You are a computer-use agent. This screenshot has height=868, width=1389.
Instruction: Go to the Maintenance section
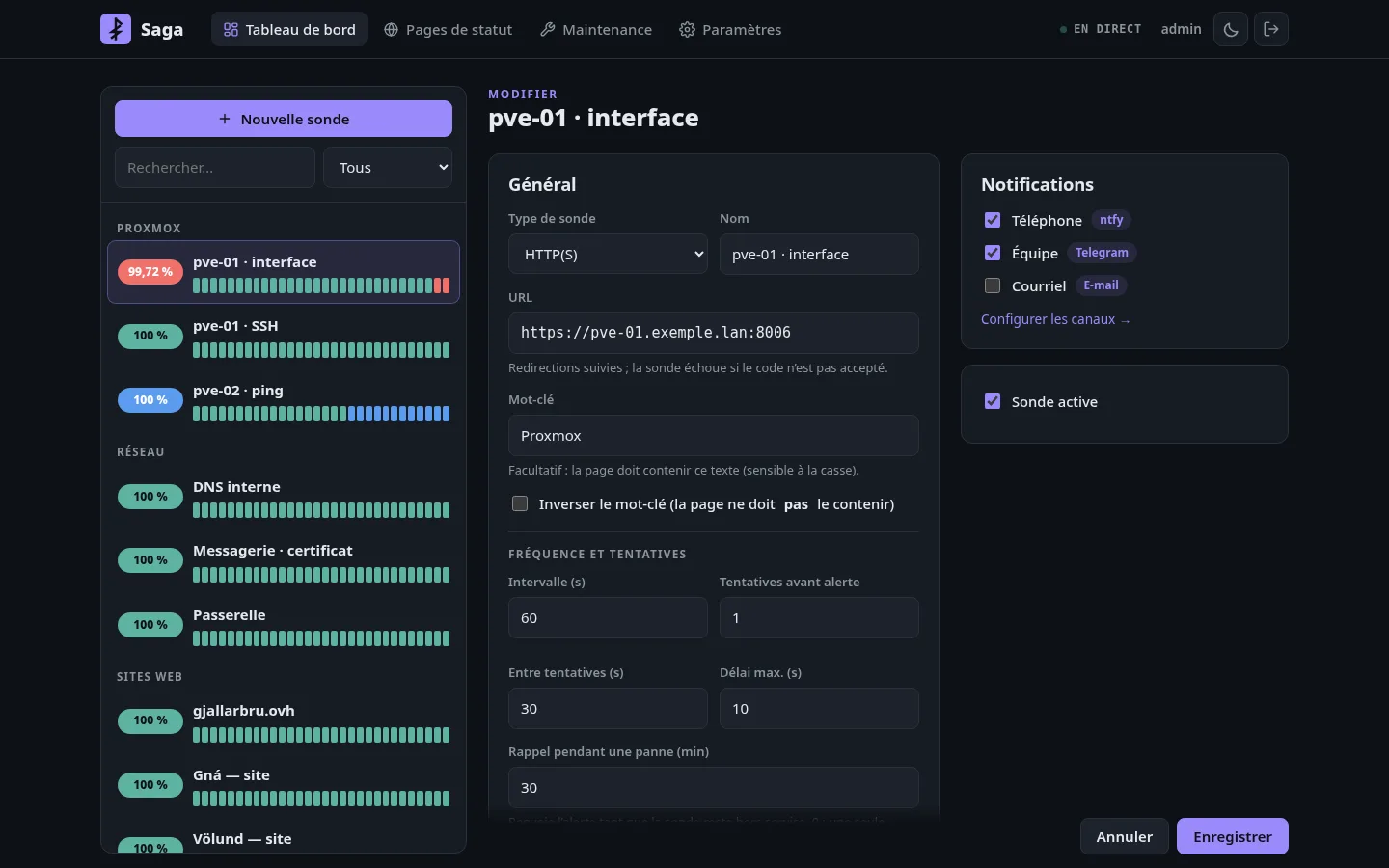pyautogui.click(x=596, y=29)
